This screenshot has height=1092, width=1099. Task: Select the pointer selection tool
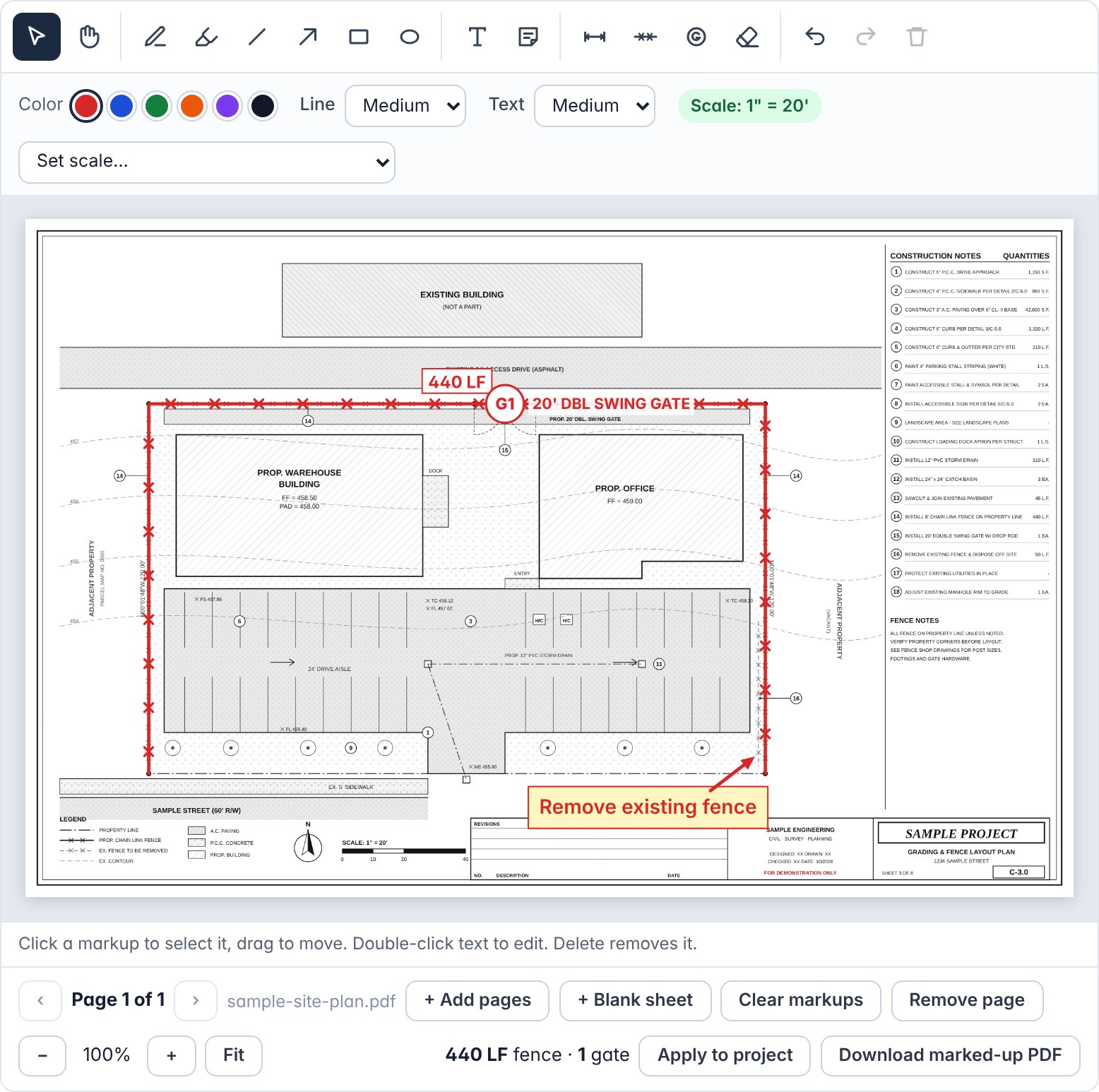[37, 37]
